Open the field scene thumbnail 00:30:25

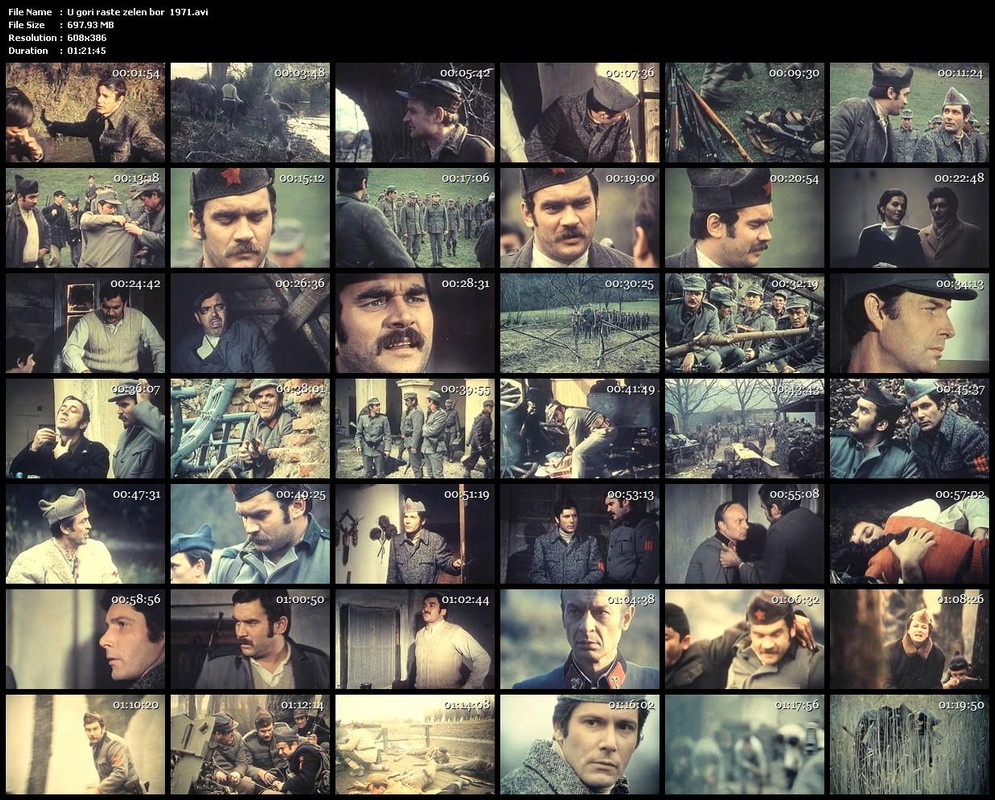point(579,323)
